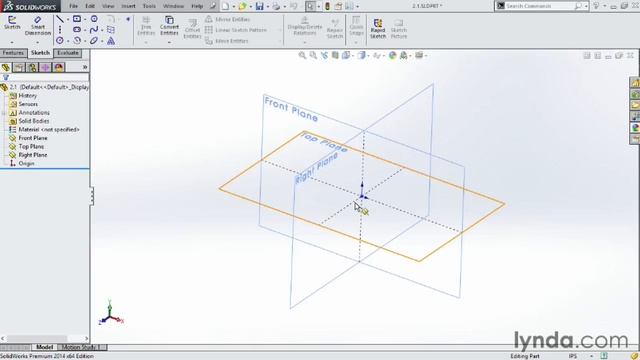Choose the Straight Slot tool

pos(77,30)
